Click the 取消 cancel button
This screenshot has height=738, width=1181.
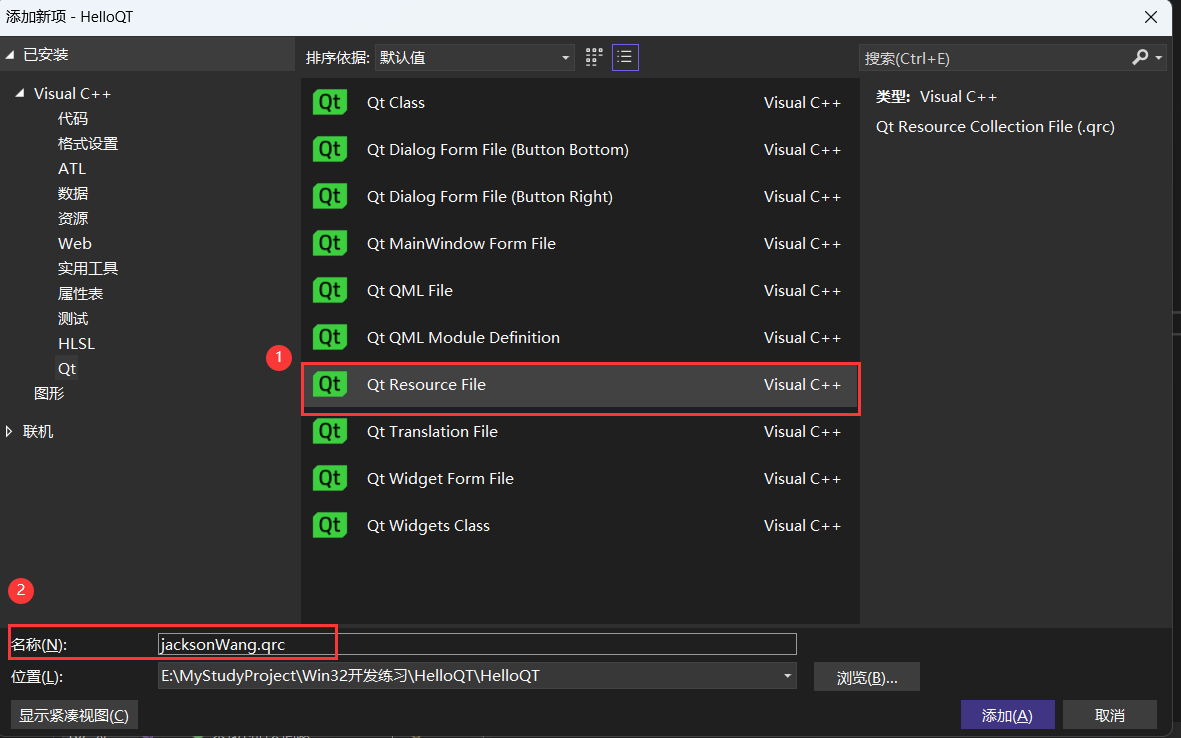1109,715
